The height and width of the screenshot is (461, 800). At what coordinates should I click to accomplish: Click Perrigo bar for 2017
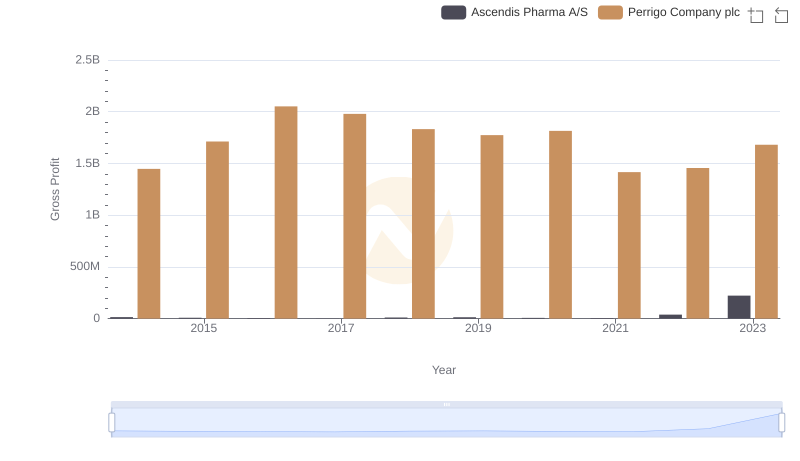coord(355,216)
